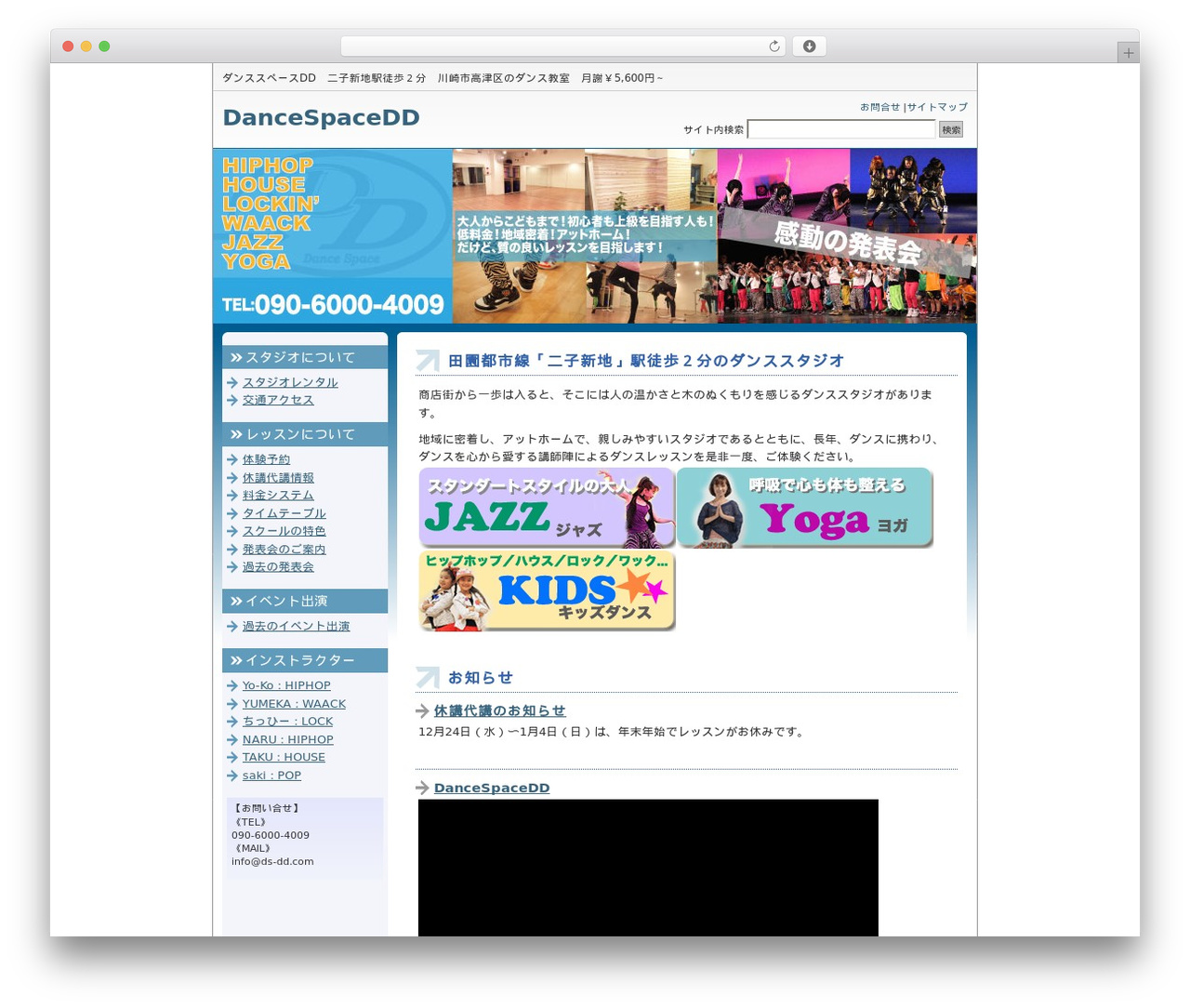Open the browser downloads icon
The width and height of the screenshot is (1190, 1008).
(x=809, y=46)
